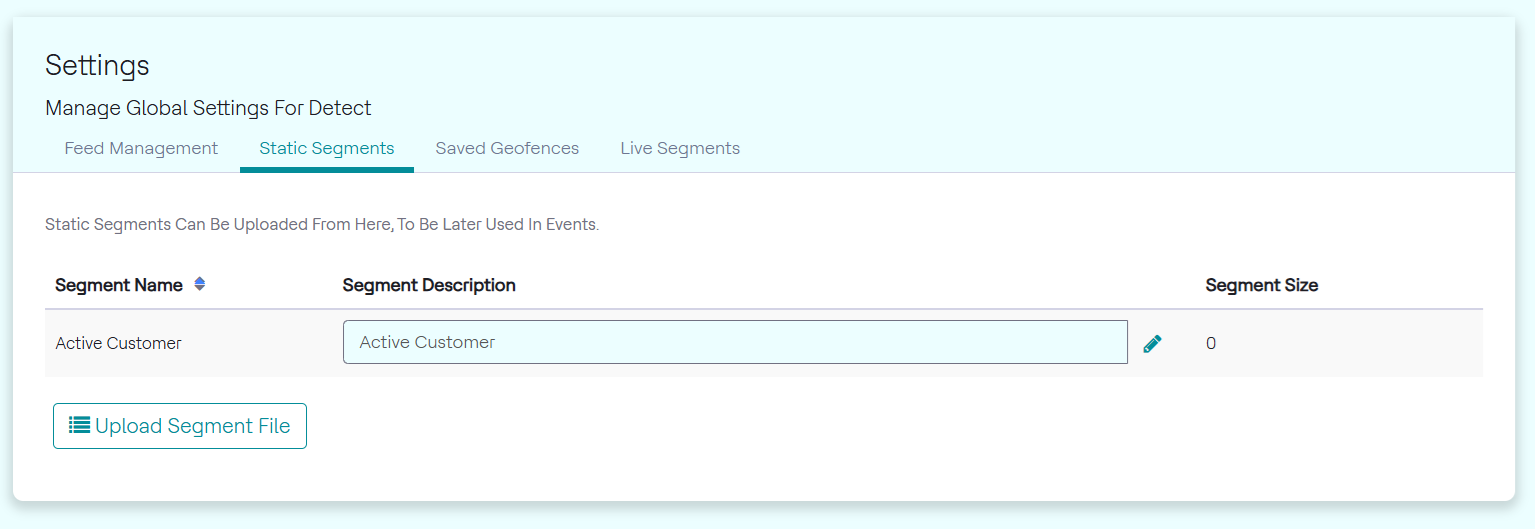Image resolution: width=1535 pixels, height=529 pixels.
Task: Switch to the Saved Geofences tab
Action: (507, 149)
